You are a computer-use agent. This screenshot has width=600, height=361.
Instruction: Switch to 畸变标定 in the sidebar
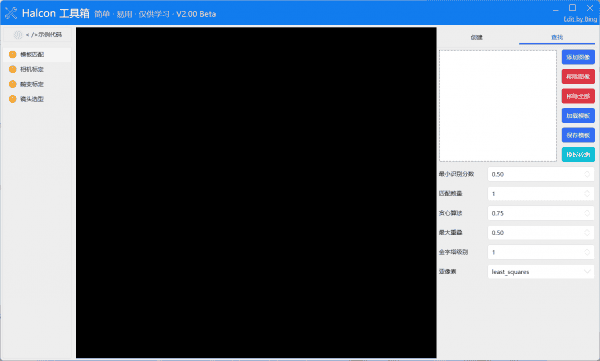pos(38,84)
